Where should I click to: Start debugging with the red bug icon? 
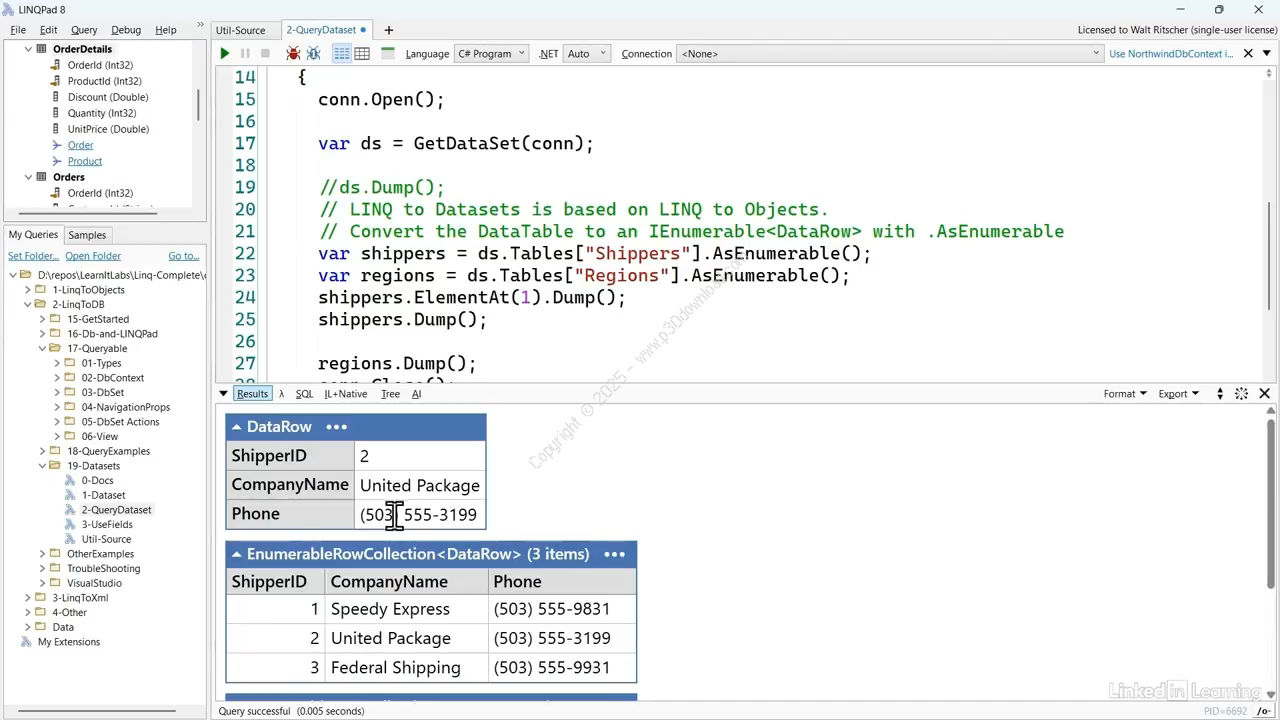[293, 54]
